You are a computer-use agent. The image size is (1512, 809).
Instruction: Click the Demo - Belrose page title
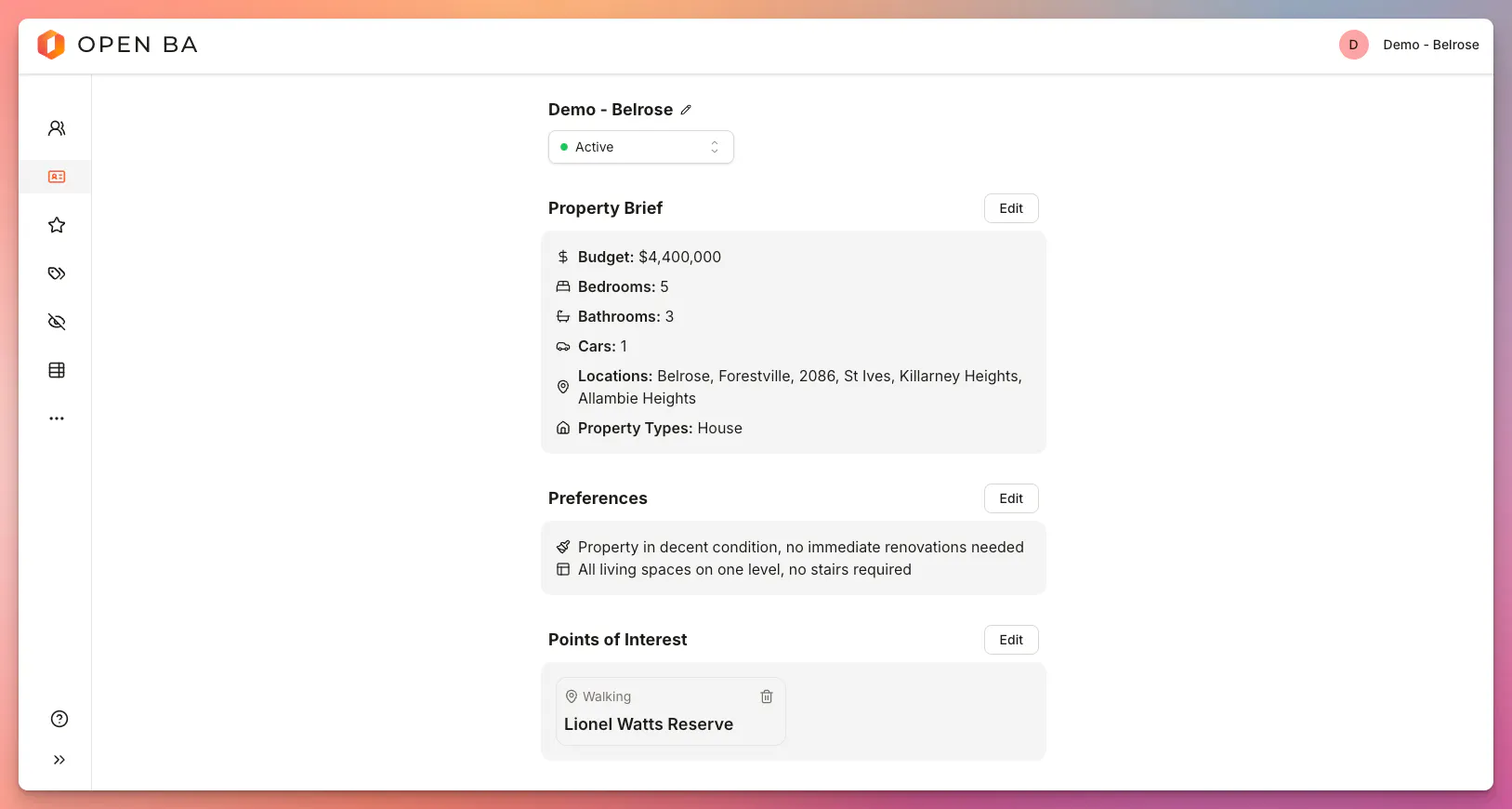tap(611, 110)
